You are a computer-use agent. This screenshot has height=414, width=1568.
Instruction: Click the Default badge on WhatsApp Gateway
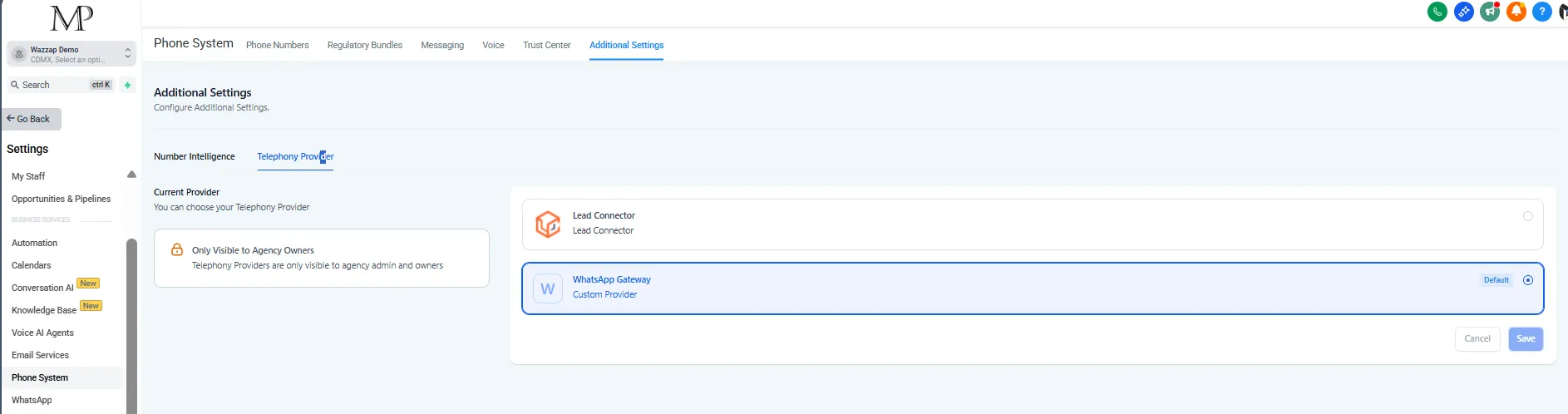point(1496,280)
